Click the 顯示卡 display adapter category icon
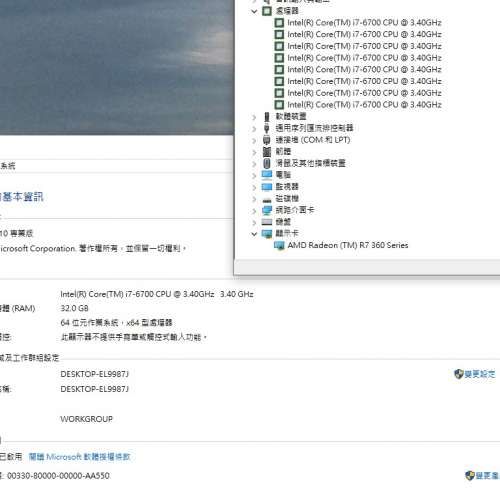Screen dimensions: 500x500 click(267, 234)
